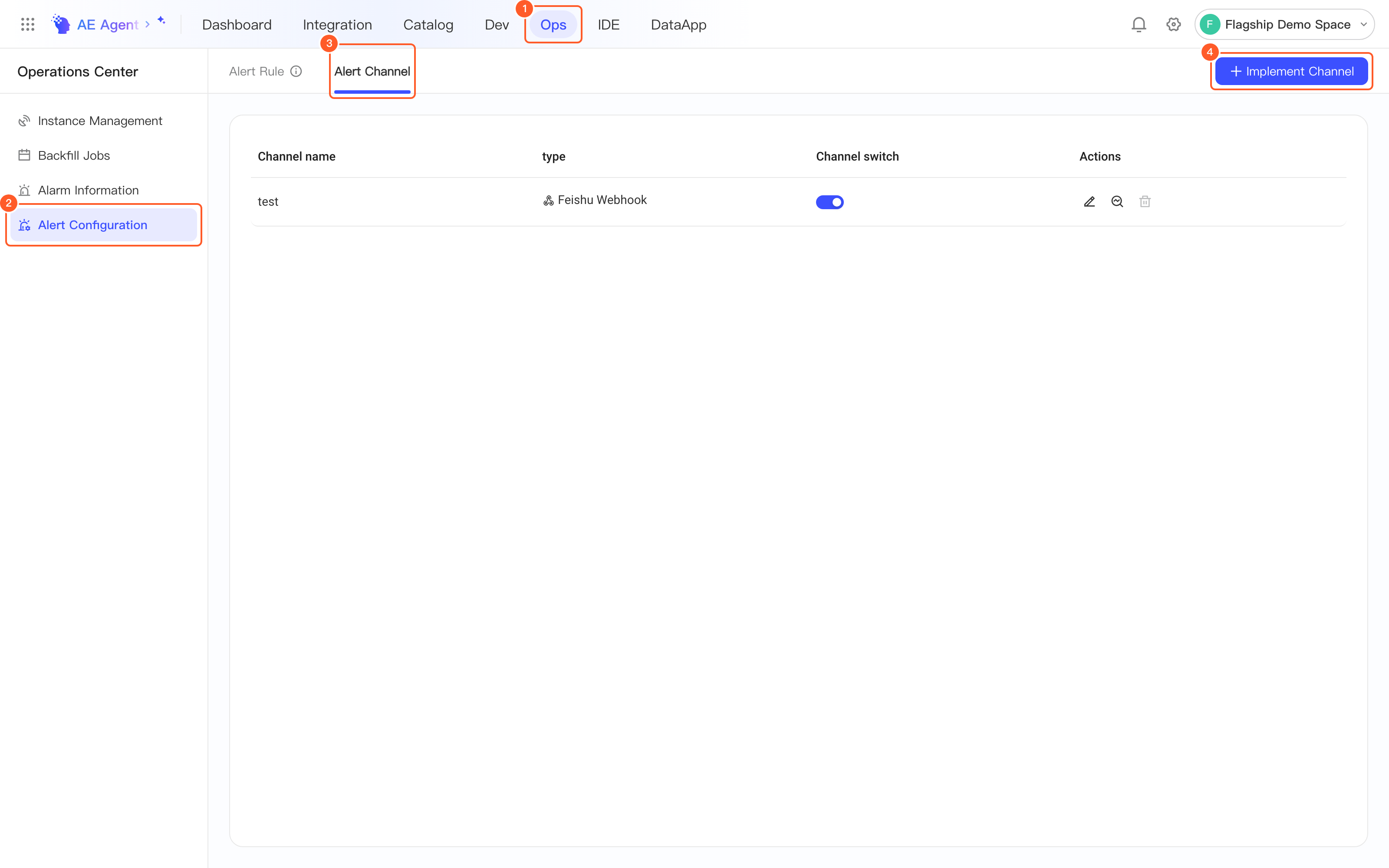Select the Alert Channel tab
This screenshot has width=1389, height=868.
tap(372, 71)
